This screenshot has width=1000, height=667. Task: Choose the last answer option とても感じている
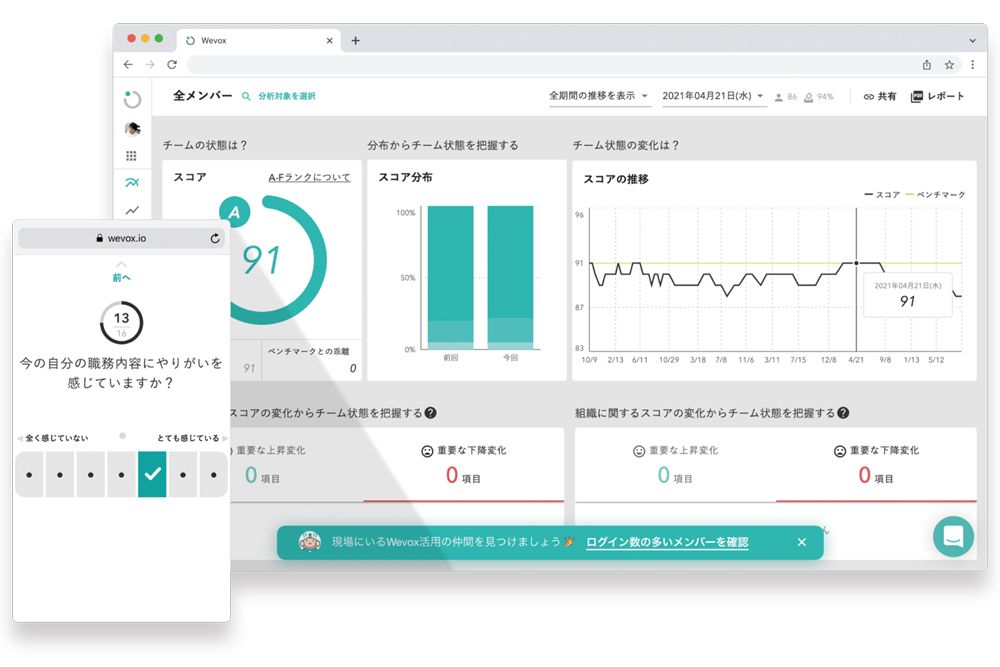(213, 474)
